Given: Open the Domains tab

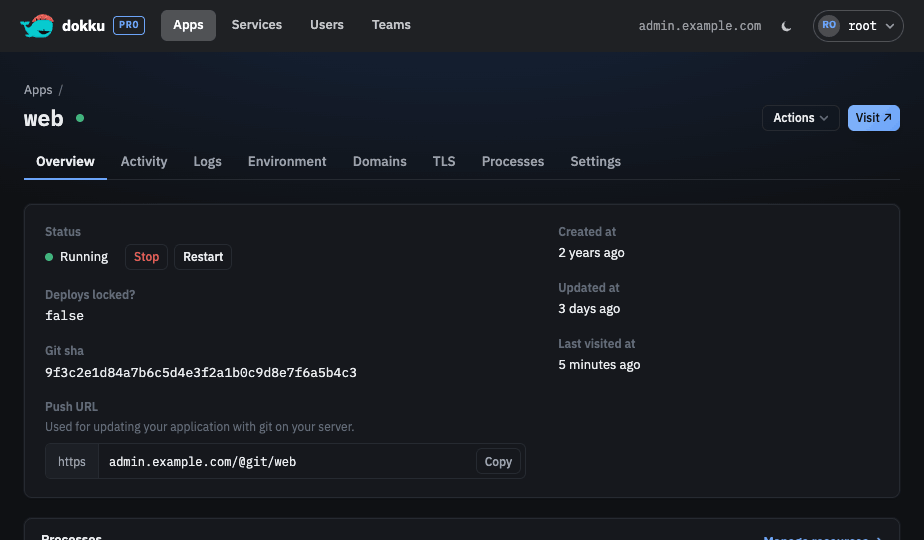Looking at the screenshot, I should click(x=380, y=162).
